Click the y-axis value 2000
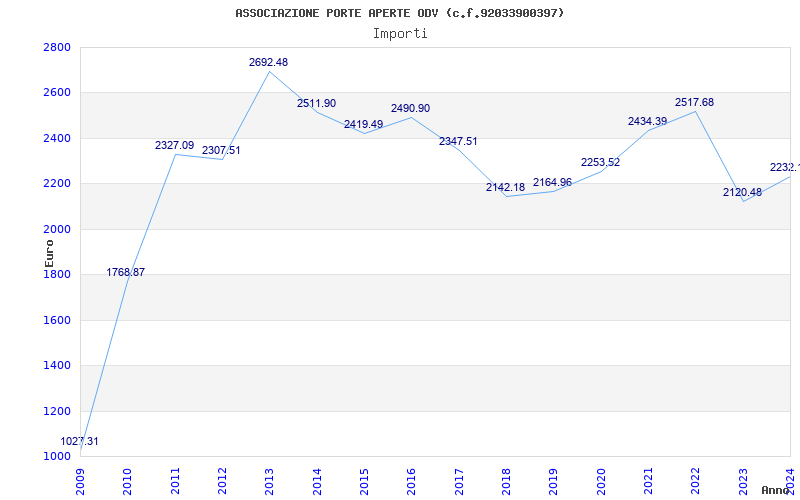800x500 pixels. (x=57, y=230)
